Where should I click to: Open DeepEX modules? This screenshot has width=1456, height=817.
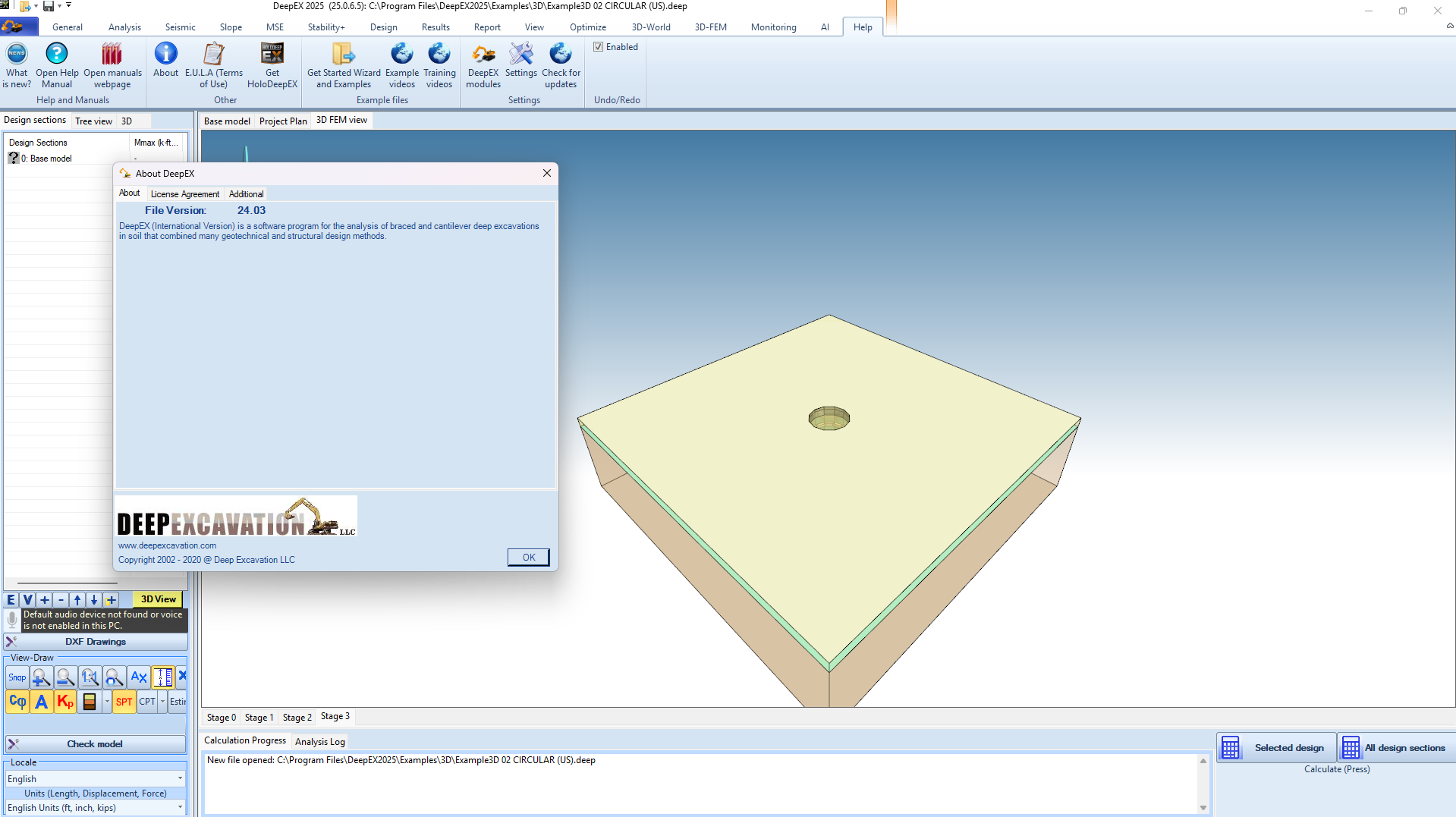tap(483, 65)
